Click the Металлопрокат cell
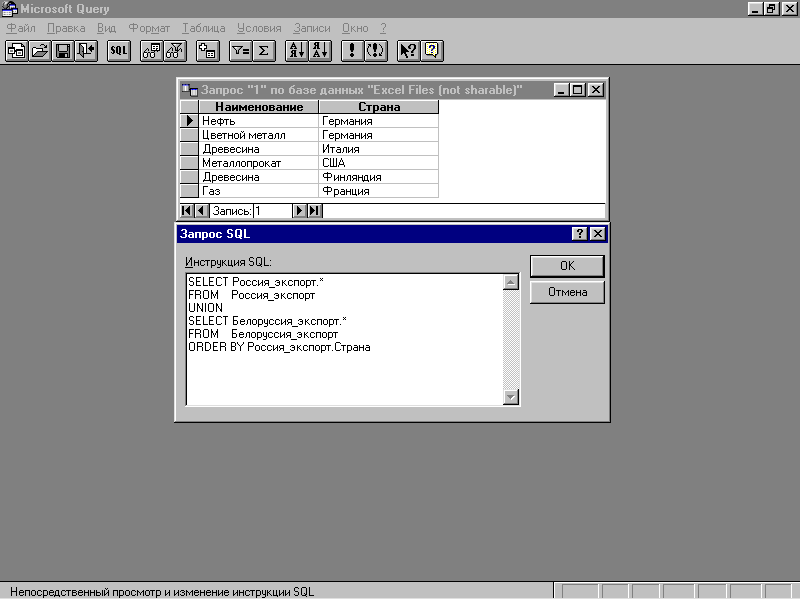Screen dimensions: 800x600 point(259,163)
